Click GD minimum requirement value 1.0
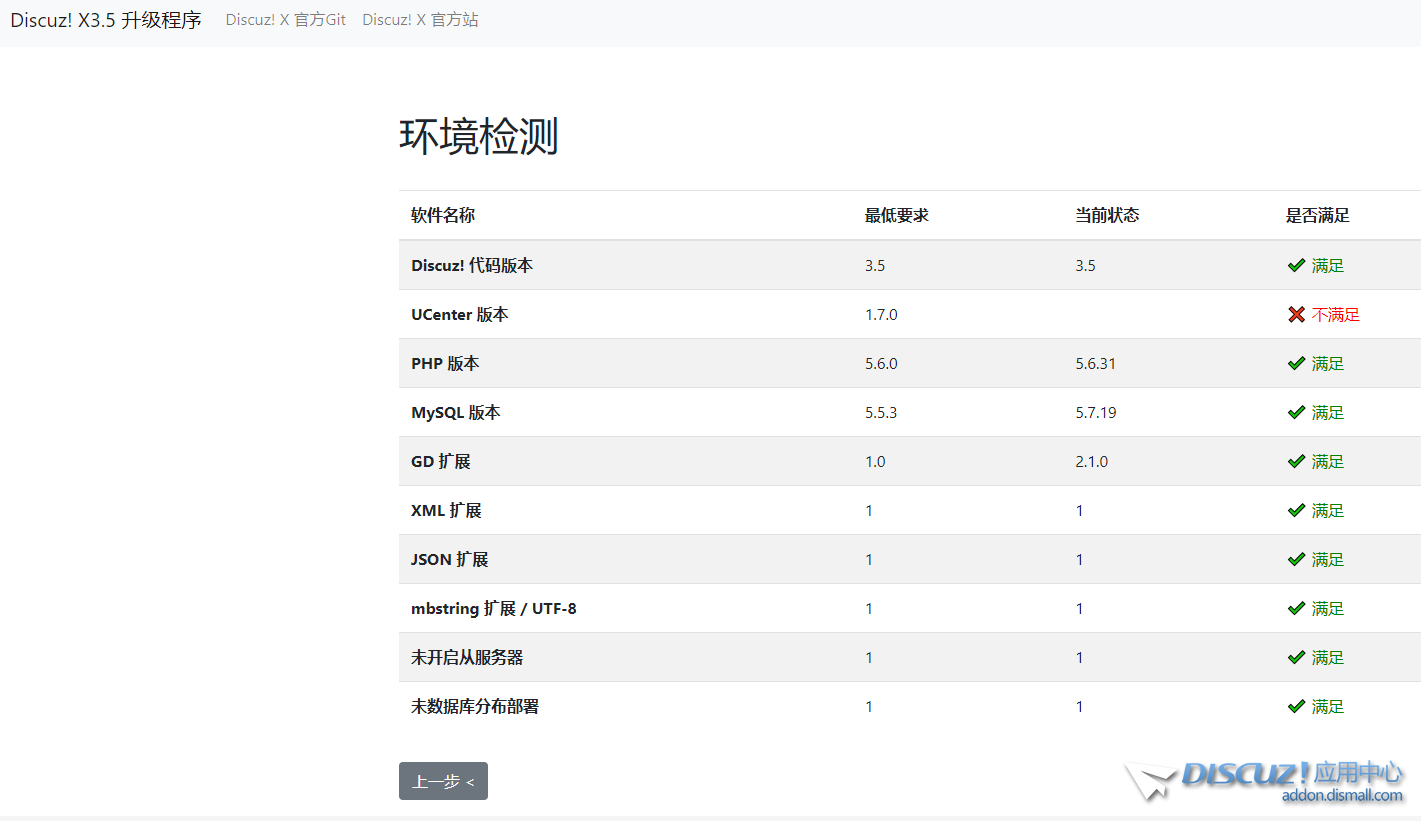Viewport: 1421px width, 821px height. point(875,461)
